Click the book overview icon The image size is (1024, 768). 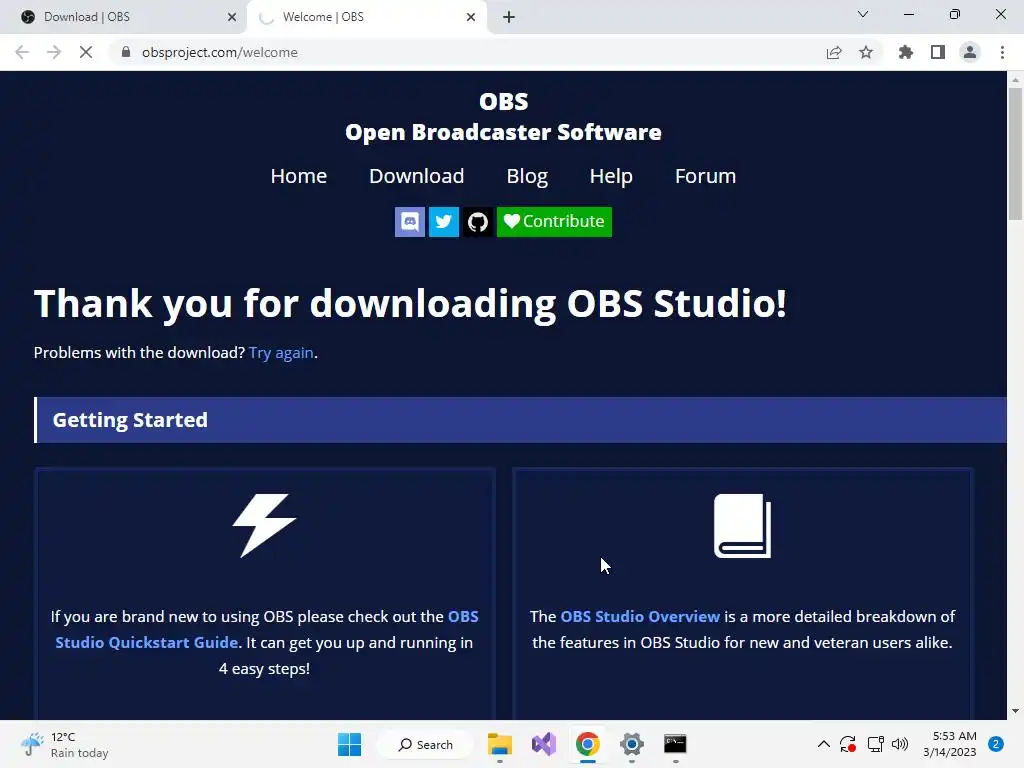pos(743,526)
